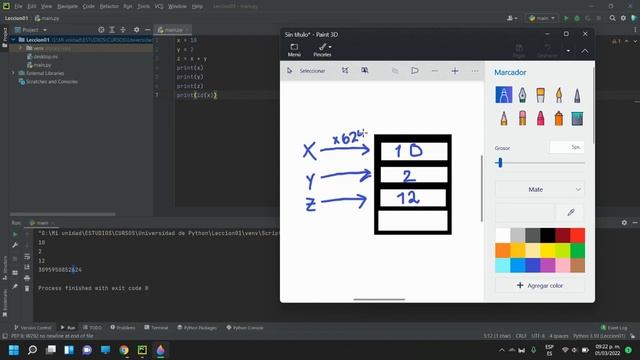The width and height of the screenshot is (640, 360).
Task: Select the Pencil tool in Paint 3D
Action: tap(504, 118)
